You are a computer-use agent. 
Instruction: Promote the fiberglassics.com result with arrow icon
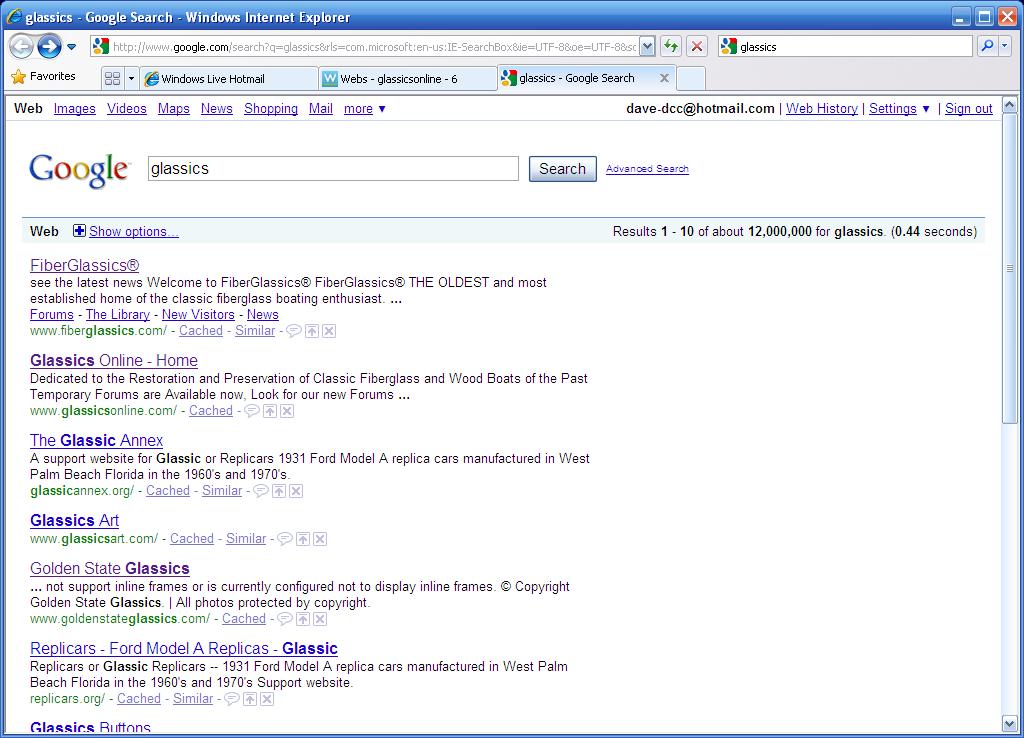(x=312, y=331)
